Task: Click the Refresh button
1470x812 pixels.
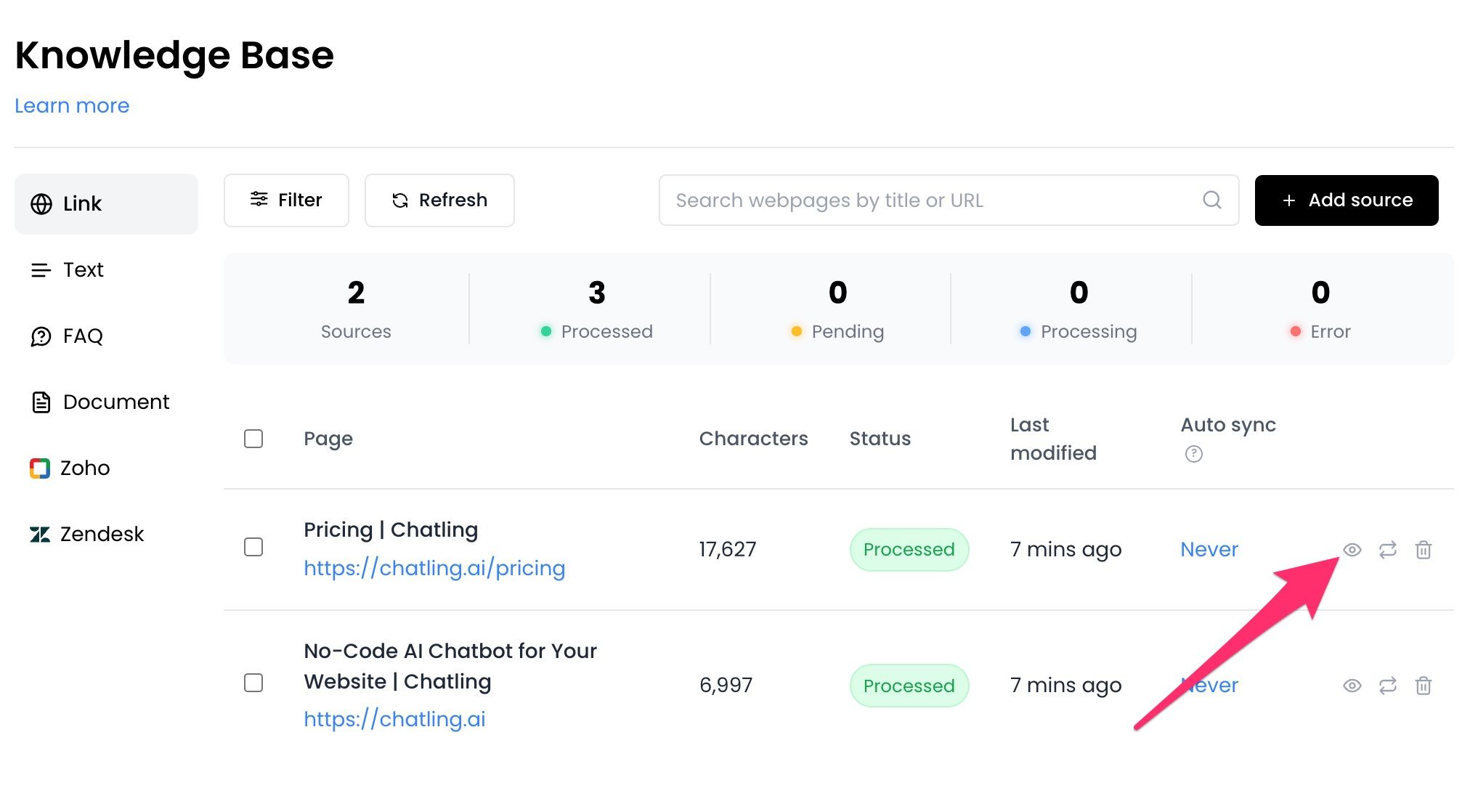Action: [439, 200]
